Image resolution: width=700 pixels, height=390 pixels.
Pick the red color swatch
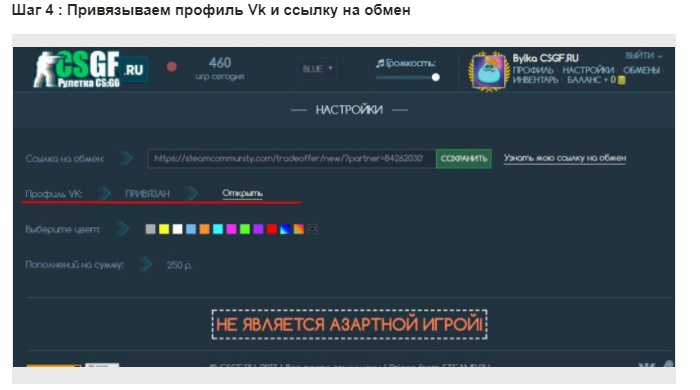(x=271, y=229)
